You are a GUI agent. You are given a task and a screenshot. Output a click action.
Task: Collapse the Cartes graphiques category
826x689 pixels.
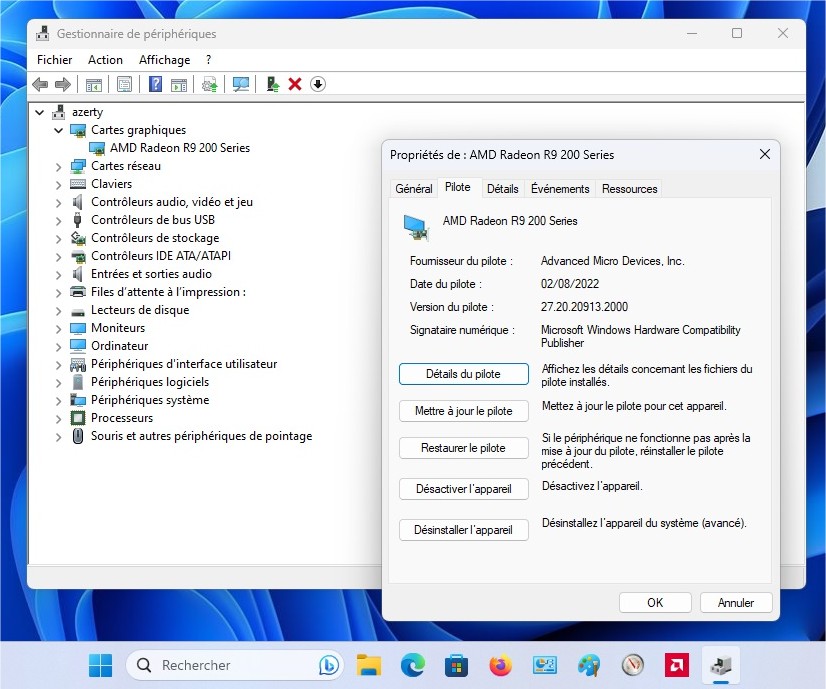point(58,130)
